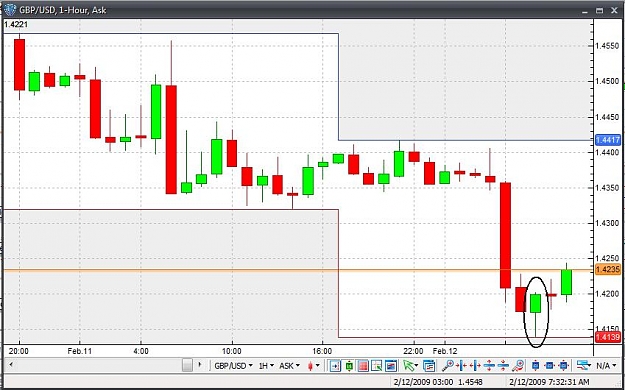This screenshot has width=625, height=390.
Task: Click the blue square horizontal-fit icon
Action: click(x=549, y=365)
